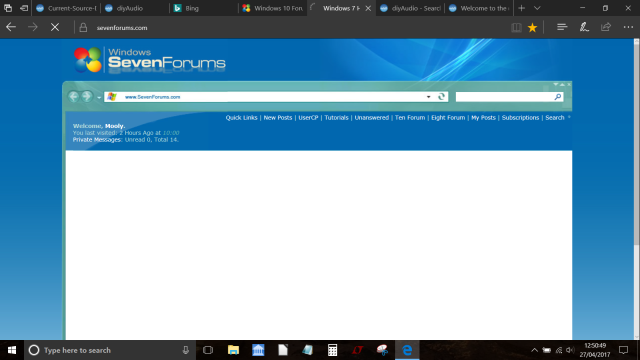Click the forum header forward arrow
The image size is (640, 360).
click(87, 96)
